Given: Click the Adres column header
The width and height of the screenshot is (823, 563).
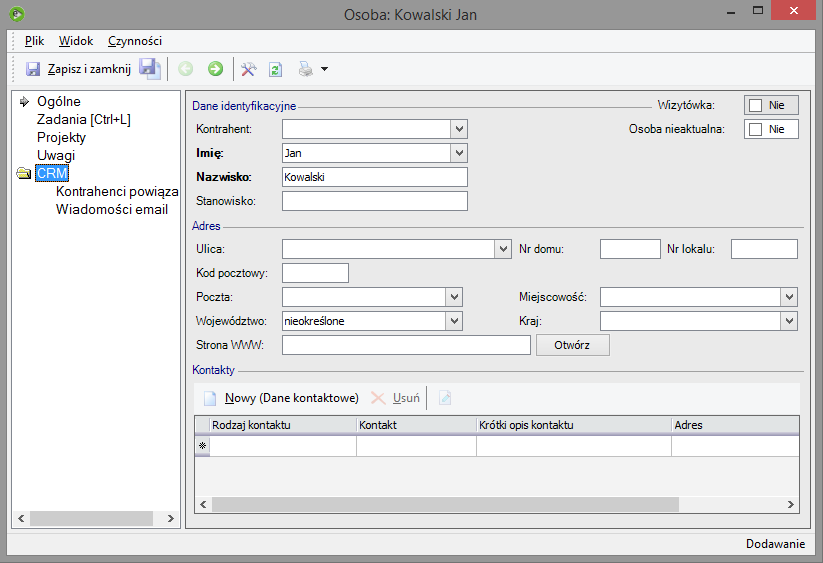Looking at the screenshot, I should coord(735,425).
